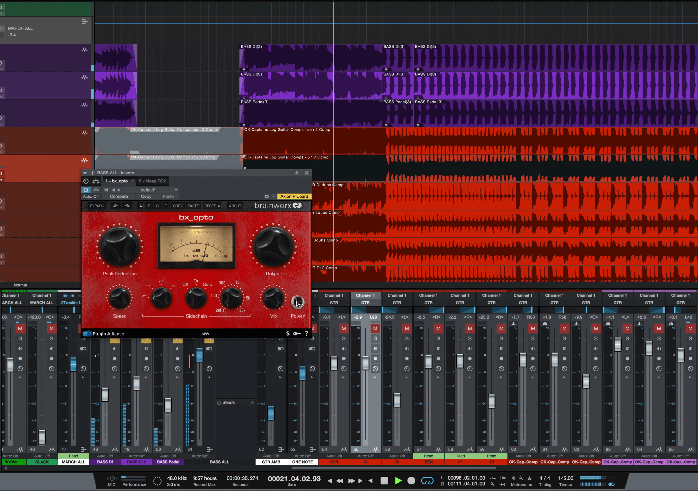
Task: Open the Auto: Off dropdown above BASS Pedal
Action: [168, 456]
